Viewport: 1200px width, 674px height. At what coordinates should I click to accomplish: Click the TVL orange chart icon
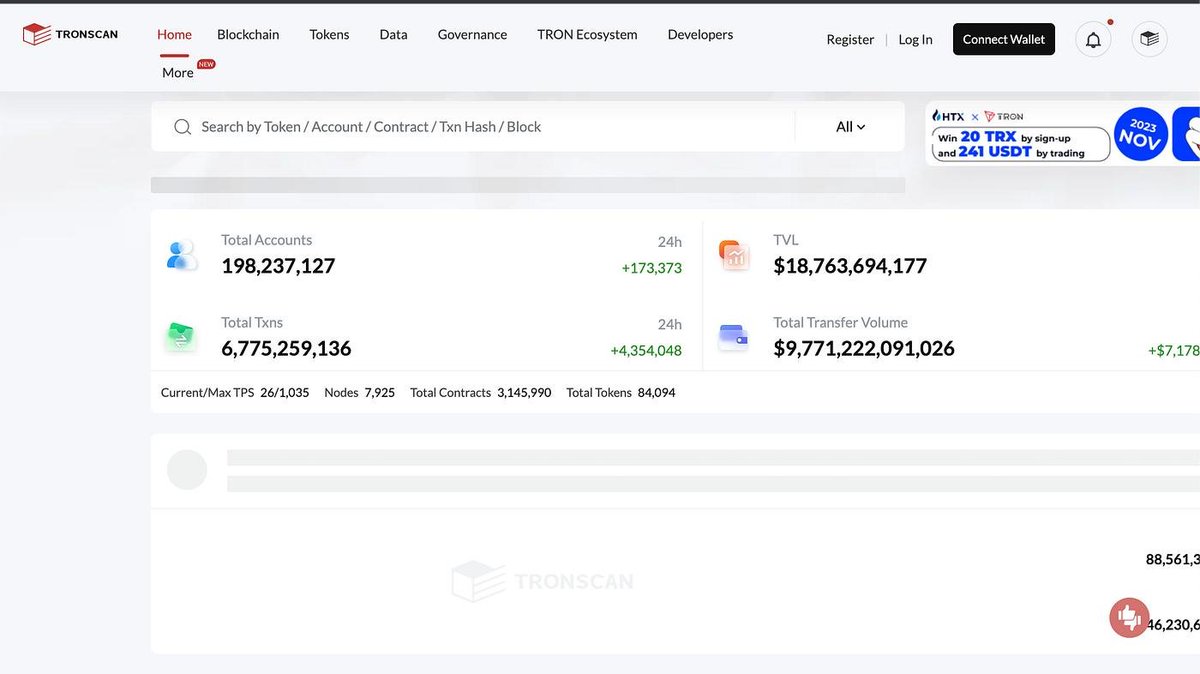[x=734, y=255]
